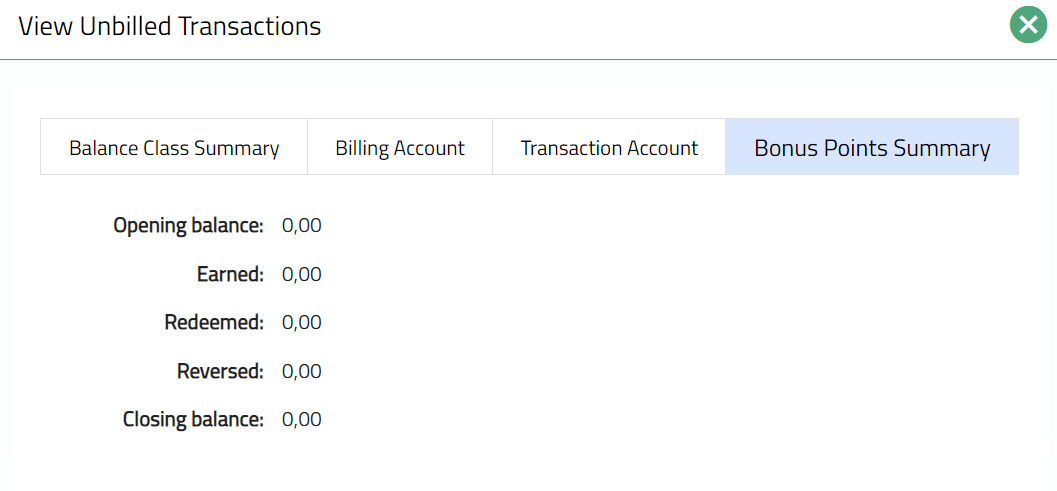The image size is (1057, 491).
Task: Select the Transaction Account tab
Action: point(609,148)
